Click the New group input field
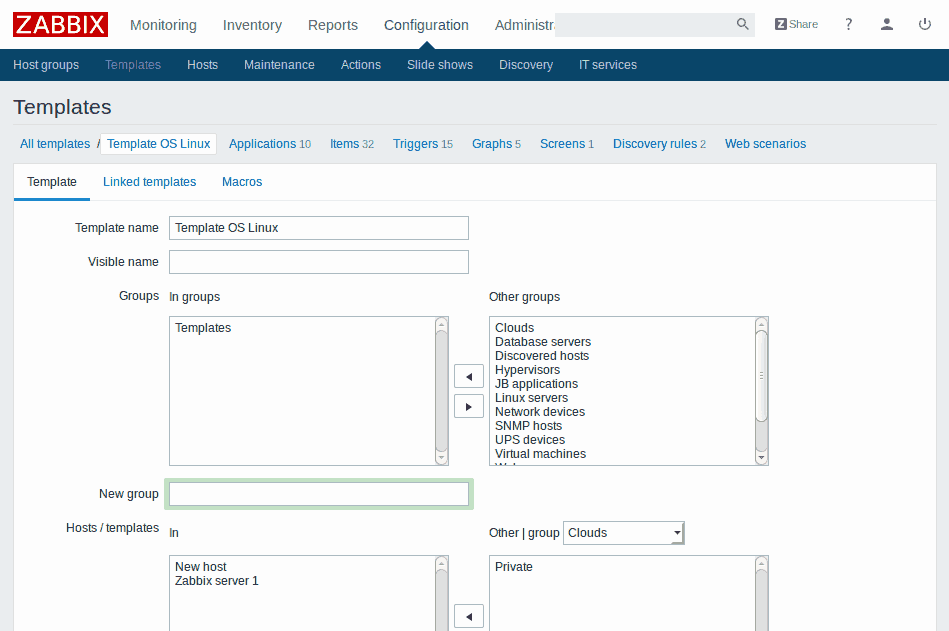The image size is (949, 631). 318,494
